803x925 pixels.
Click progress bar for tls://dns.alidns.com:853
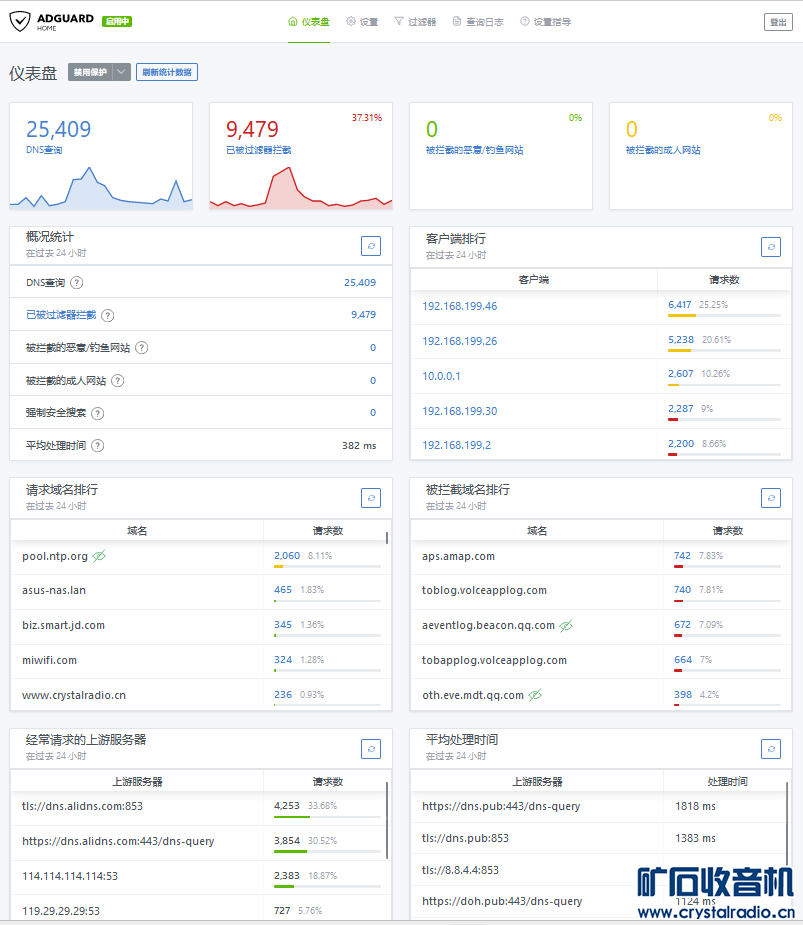[x=327, y=817]
